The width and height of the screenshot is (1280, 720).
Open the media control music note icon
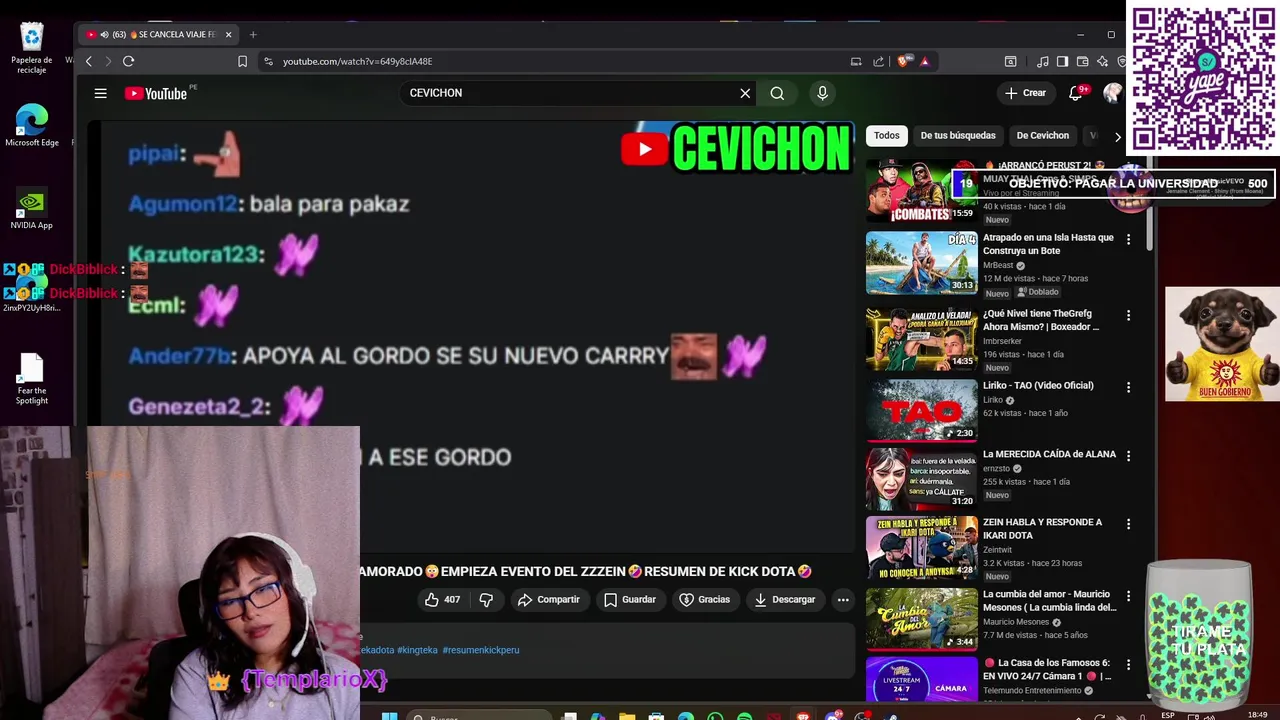pyautogui.click(x=1043, y=61)
